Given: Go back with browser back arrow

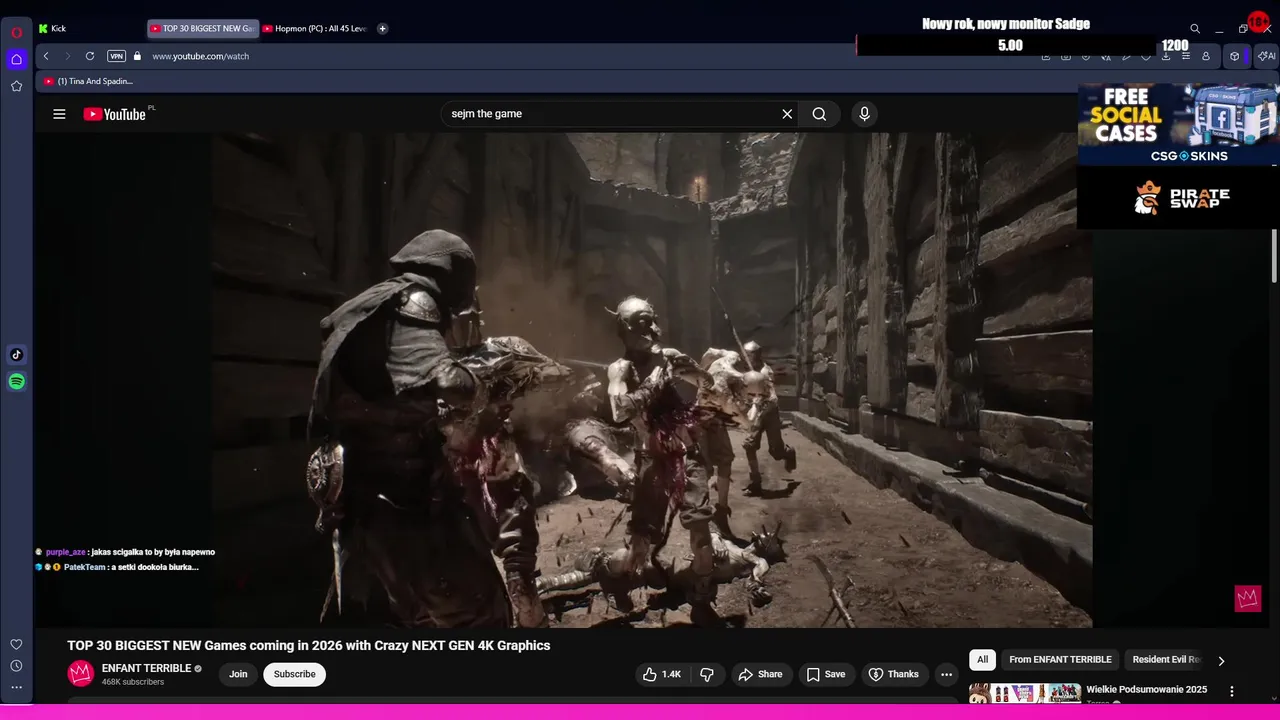Looking at the screenshot, I should pyautogui.click(x=46, y=56).
